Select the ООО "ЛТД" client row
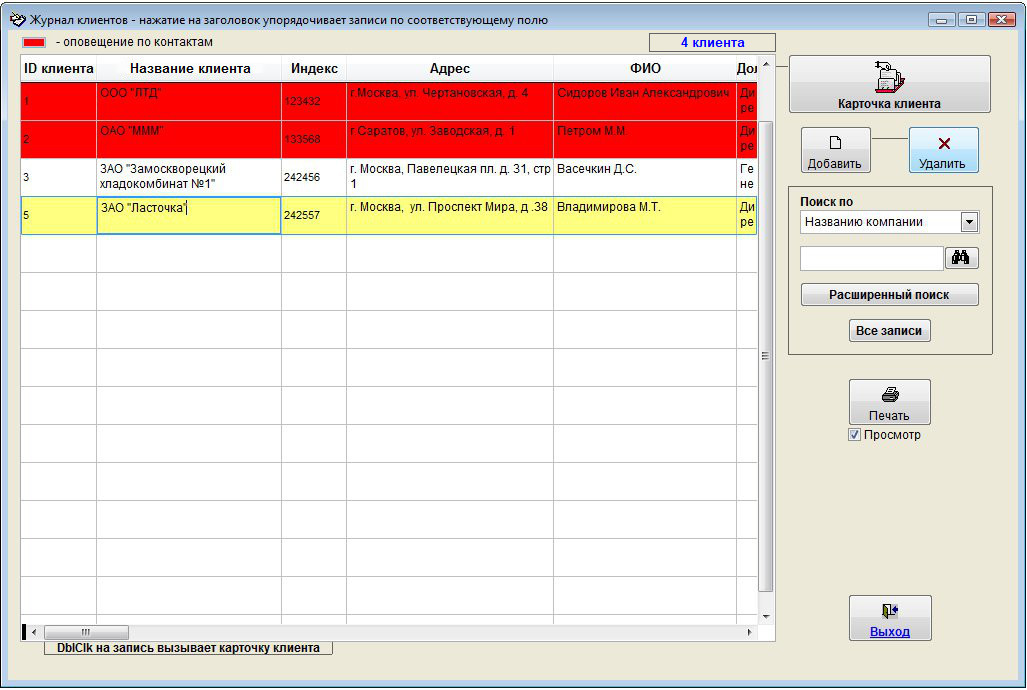 tap(189, 101)
